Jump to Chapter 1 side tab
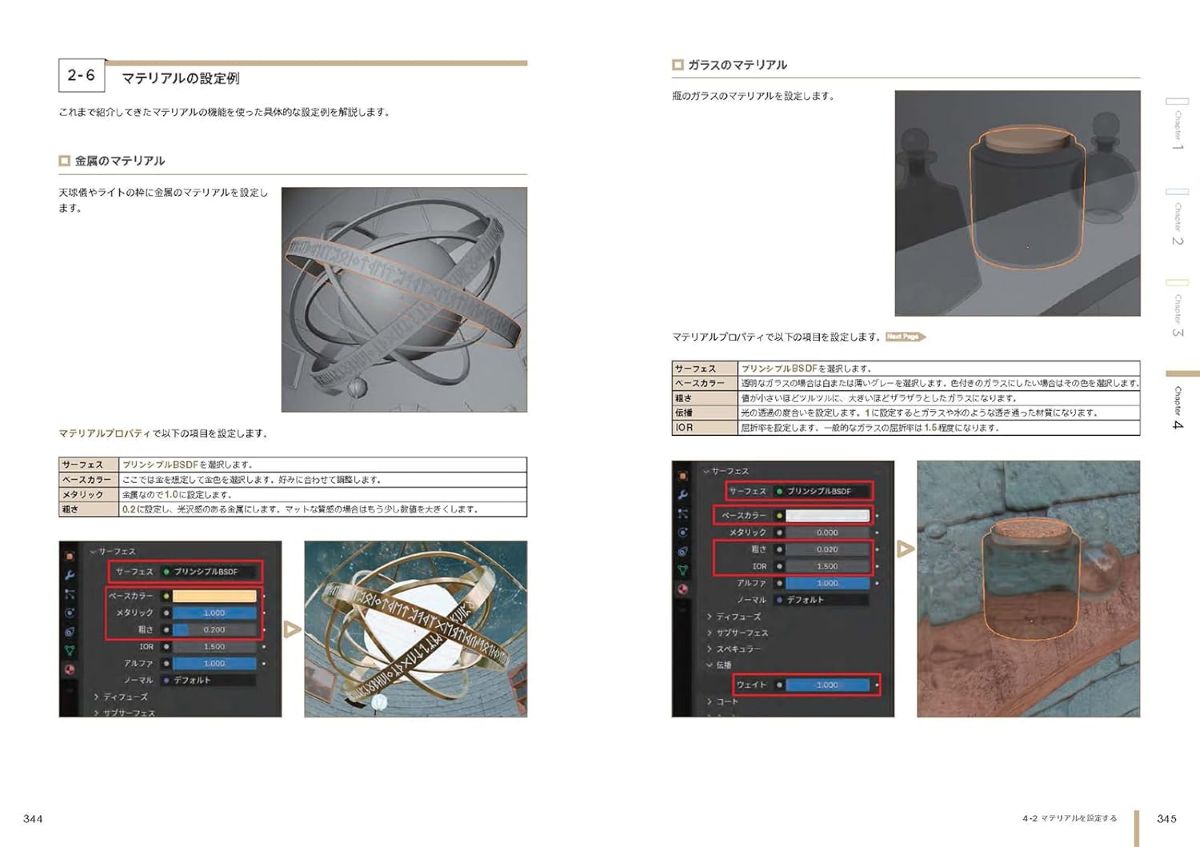1200x847 pixels. pos(1177,125)
